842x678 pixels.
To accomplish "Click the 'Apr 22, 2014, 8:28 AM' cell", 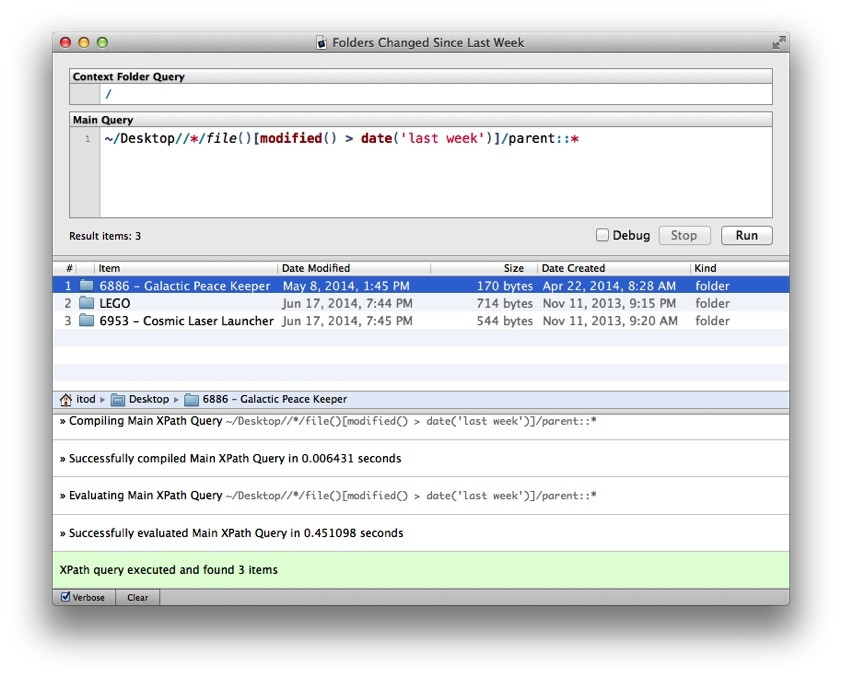I will pos(609,286).
